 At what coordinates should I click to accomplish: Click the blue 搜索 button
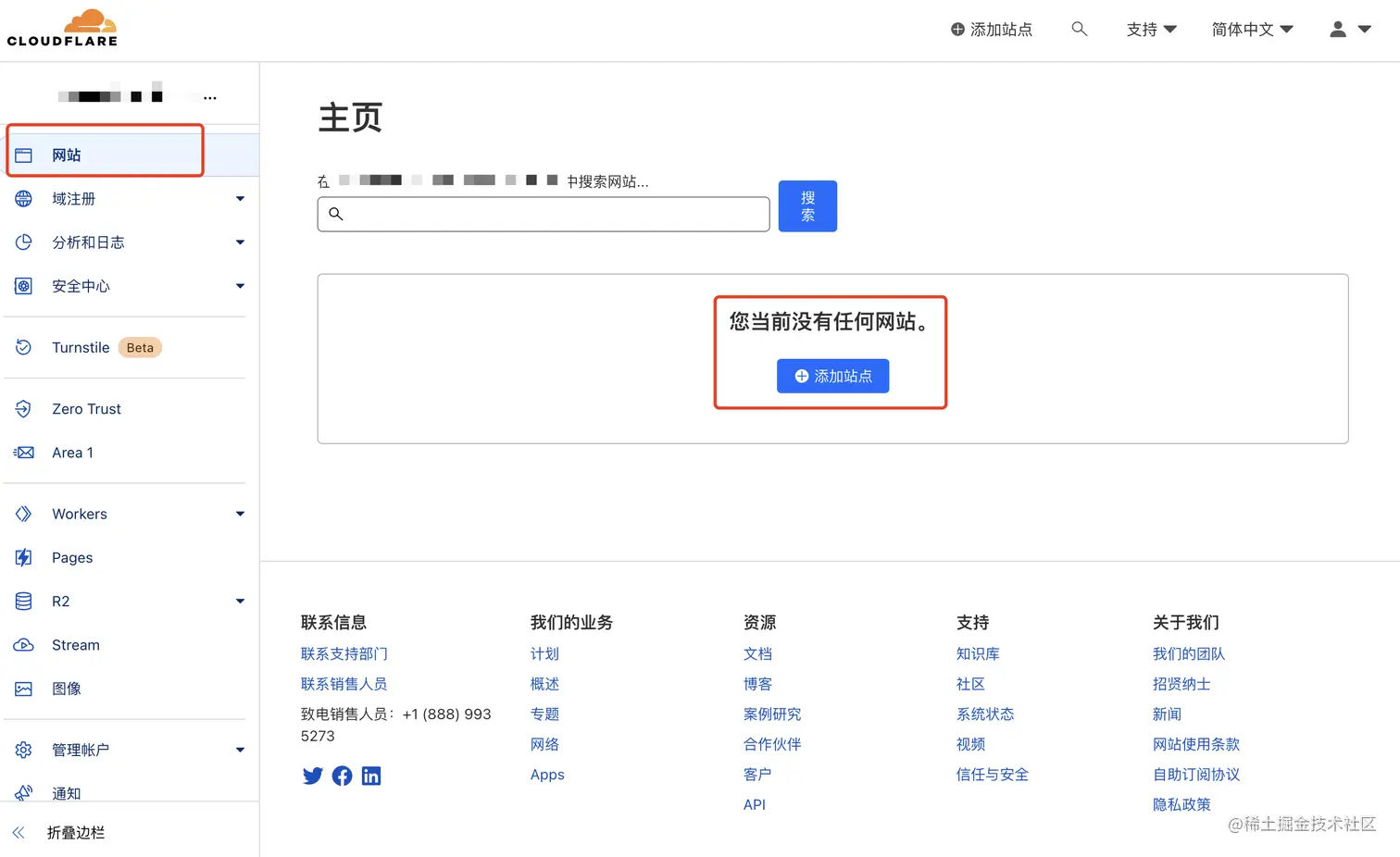(x=807, y=206)
